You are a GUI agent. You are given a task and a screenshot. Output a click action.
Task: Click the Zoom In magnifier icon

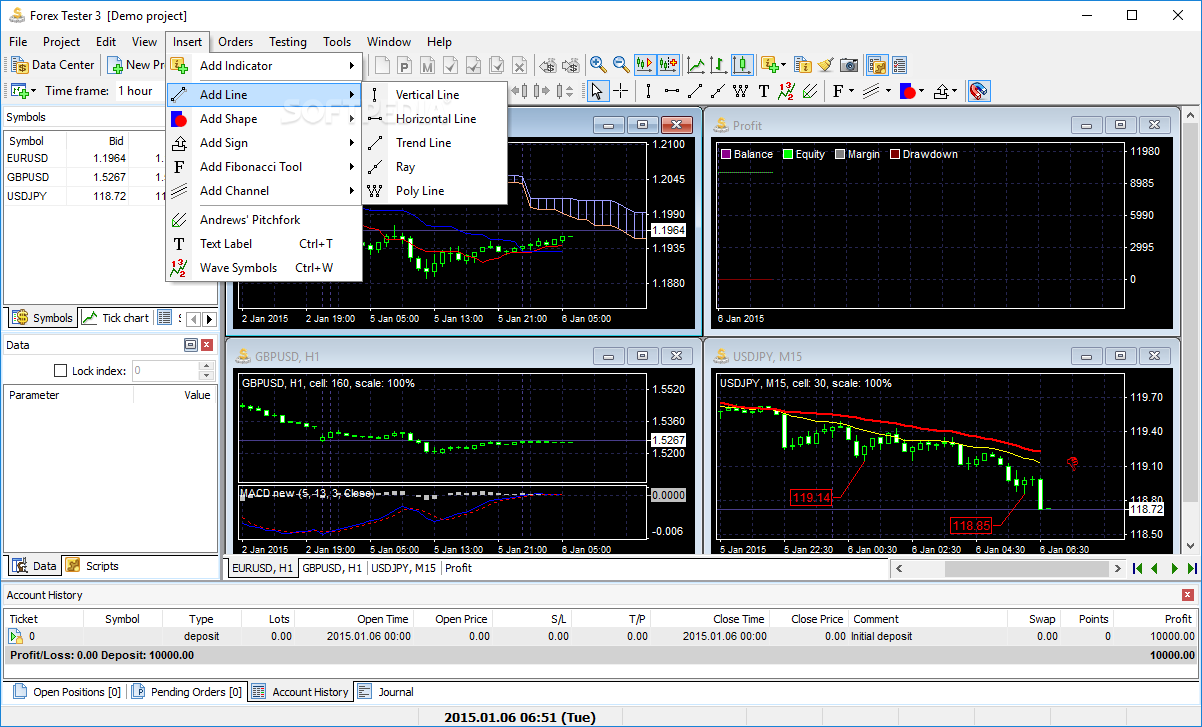click(598, 65)
